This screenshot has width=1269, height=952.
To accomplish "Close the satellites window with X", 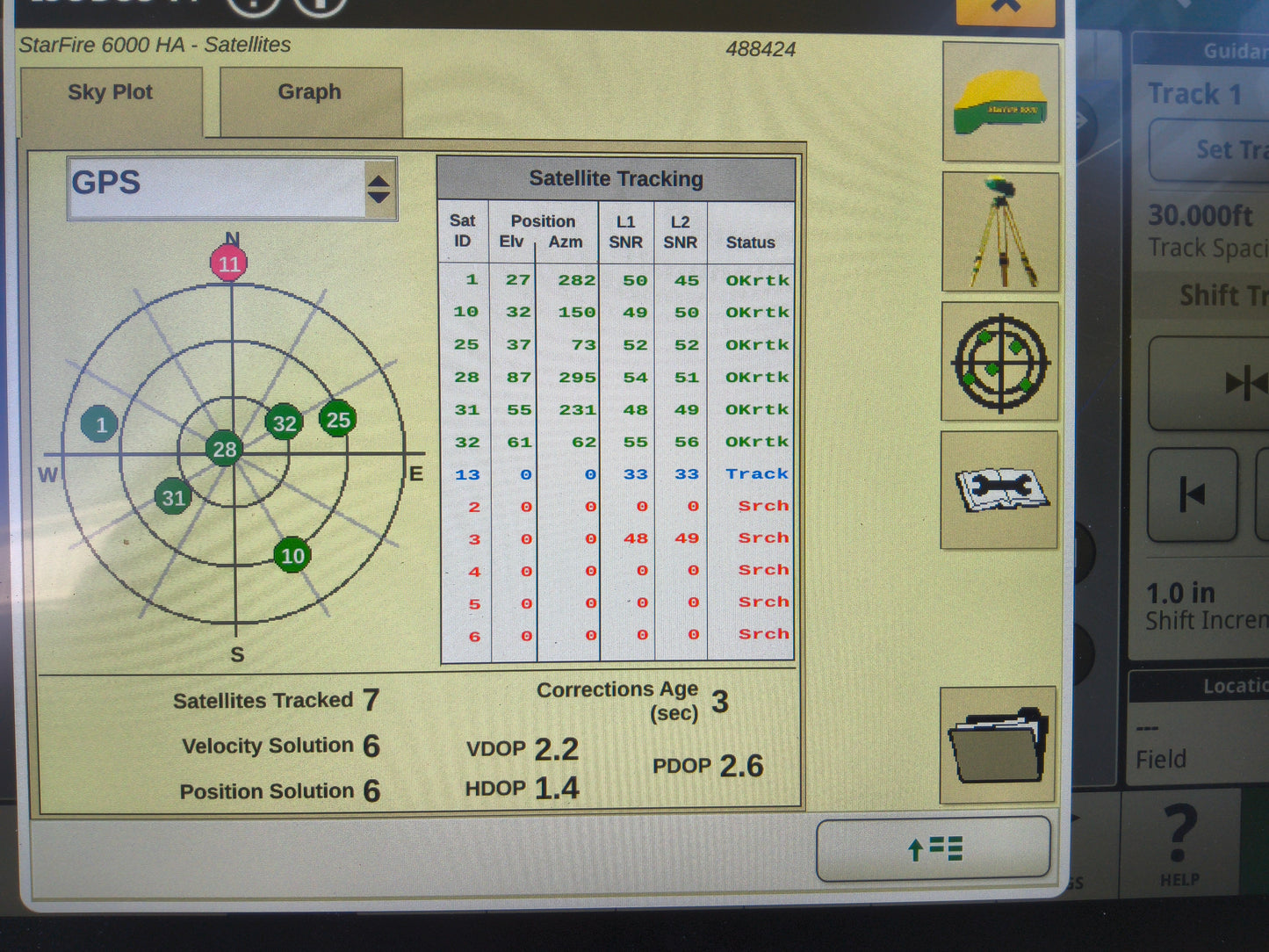I will tap(1006, 9).
